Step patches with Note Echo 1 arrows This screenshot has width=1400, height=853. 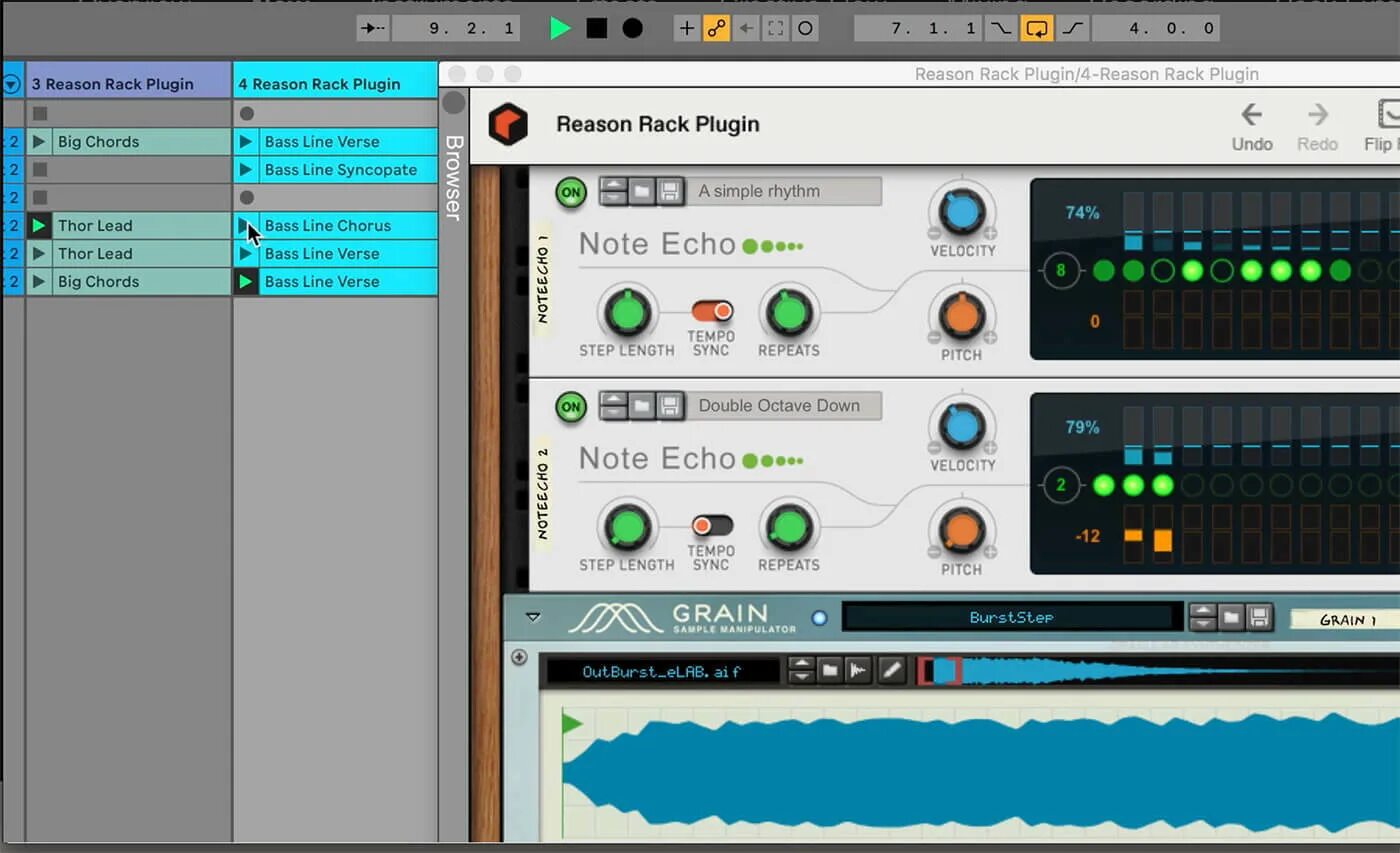[x=613, y=191]
